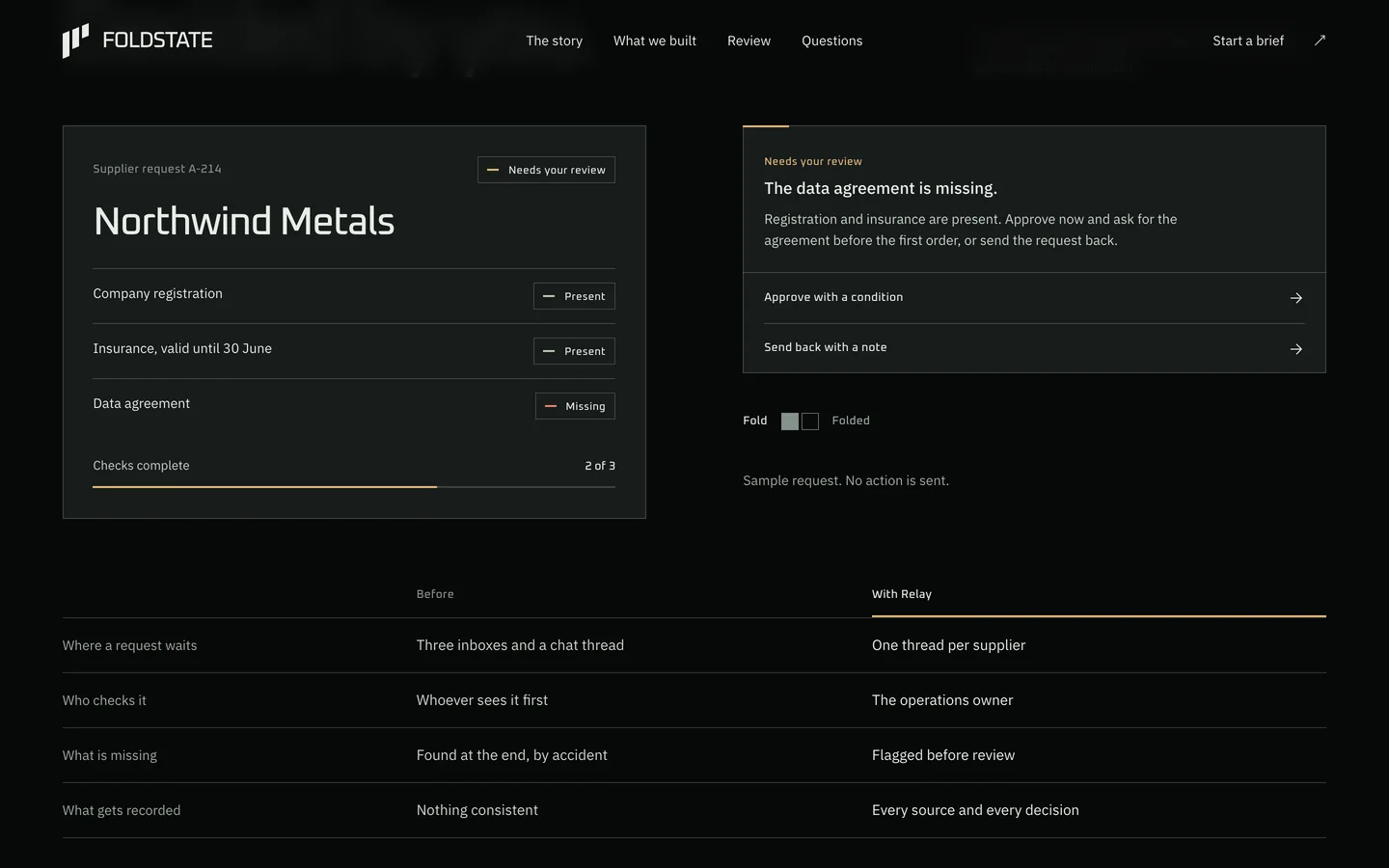Click the FOLDSTATE wordmark
Viewport: 1389px width, 868px height.
157,41
